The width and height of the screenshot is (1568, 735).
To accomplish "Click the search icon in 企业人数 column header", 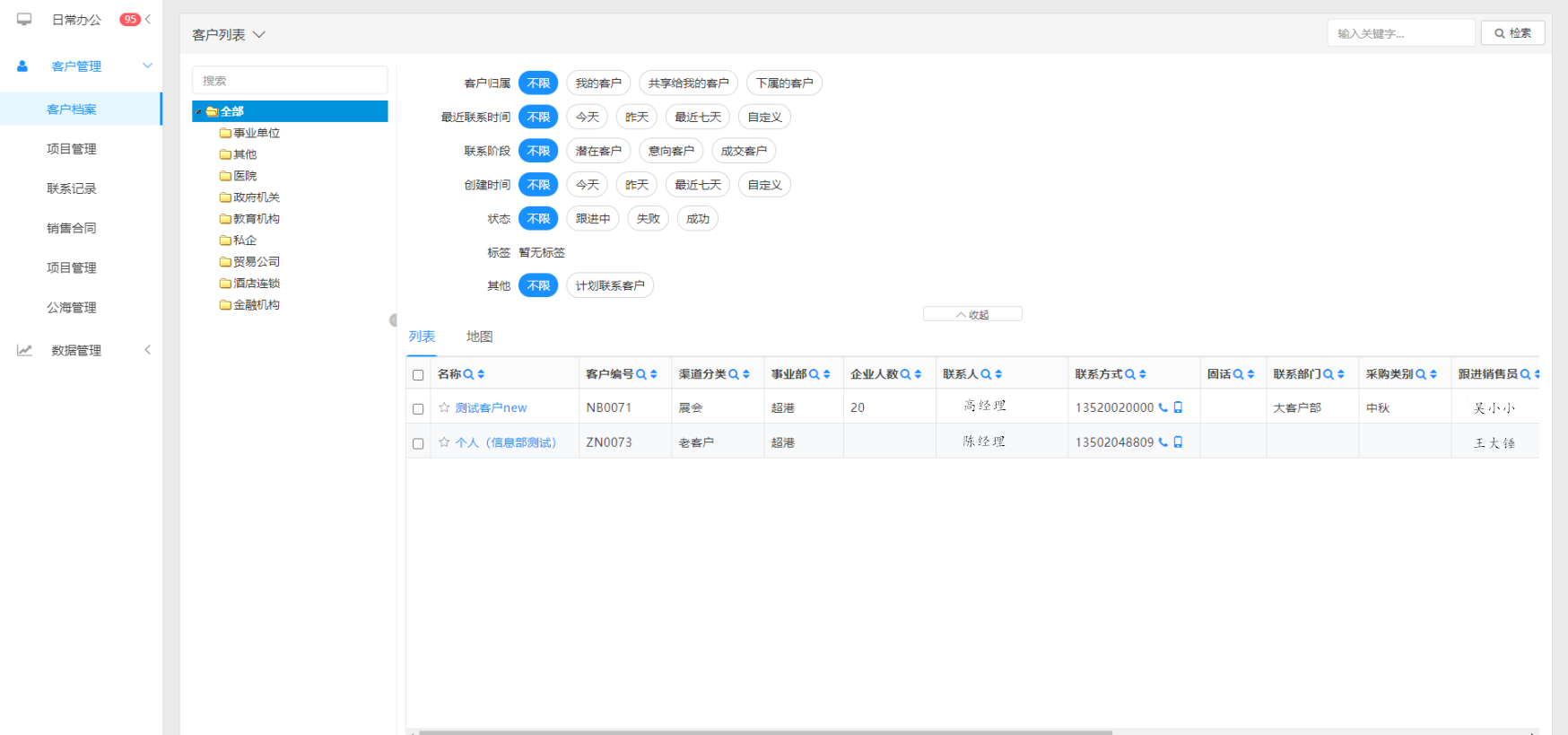I will [x=906, y=374].
